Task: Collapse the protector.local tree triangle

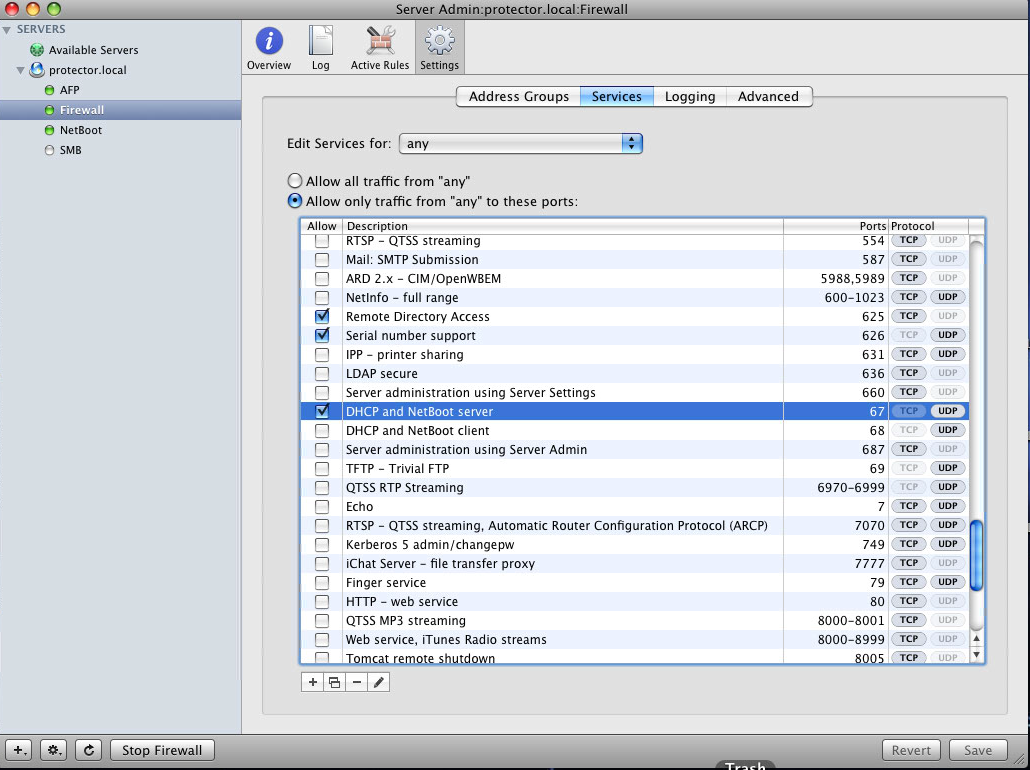Action: click(20, 70)
